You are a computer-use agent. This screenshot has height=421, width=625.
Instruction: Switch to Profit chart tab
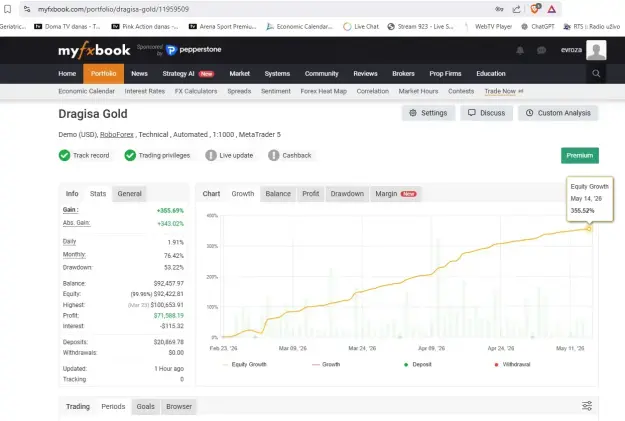[x=311, y=194]
